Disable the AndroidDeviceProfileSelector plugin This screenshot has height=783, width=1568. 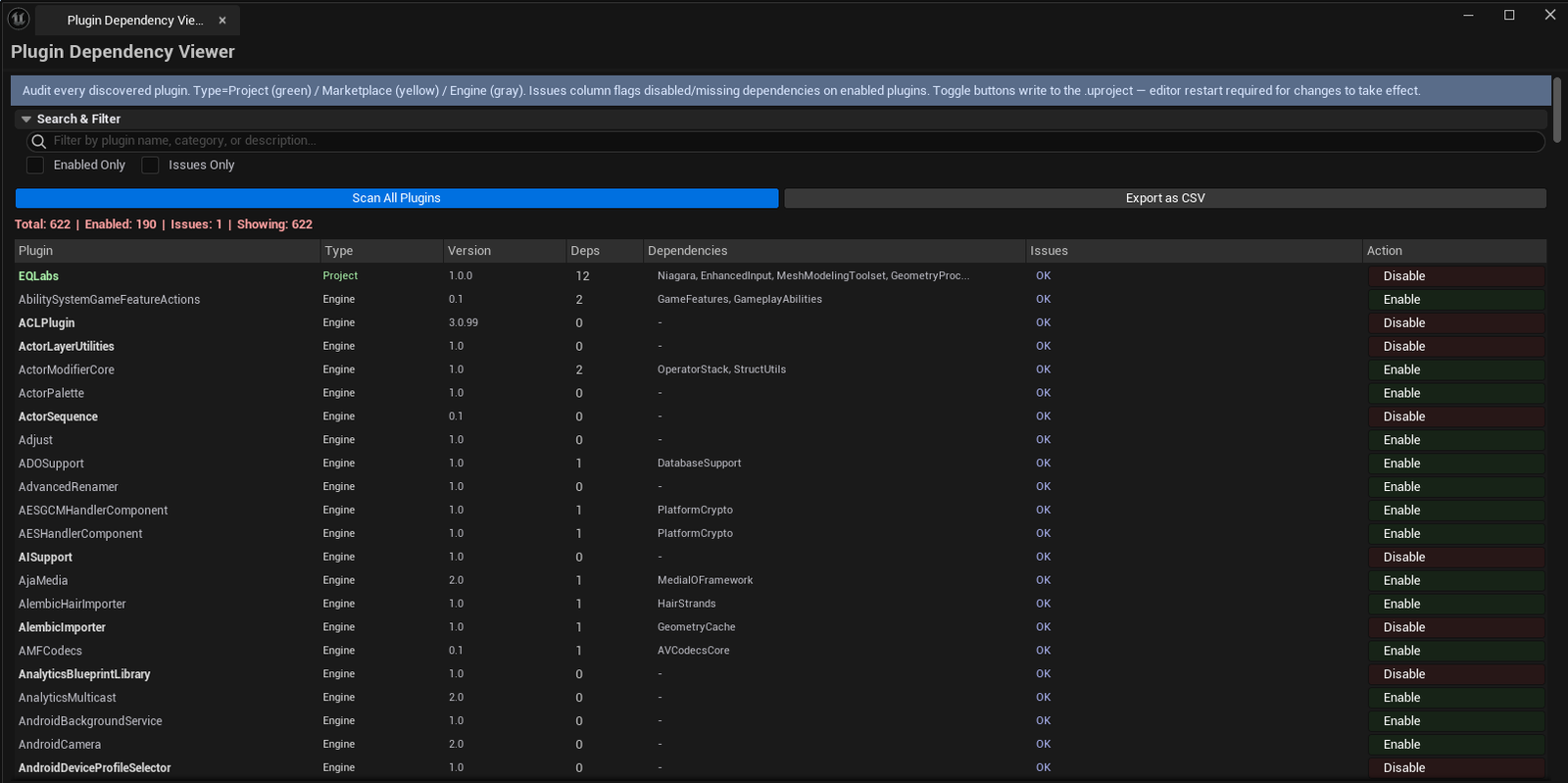1456,768
